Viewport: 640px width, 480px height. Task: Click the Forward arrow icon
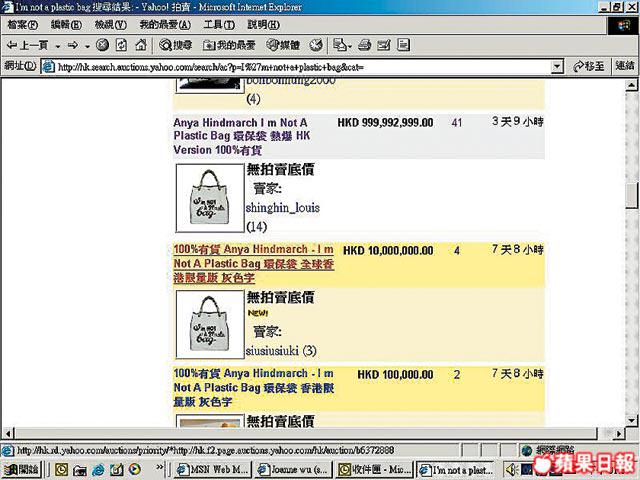click(73, 45)
